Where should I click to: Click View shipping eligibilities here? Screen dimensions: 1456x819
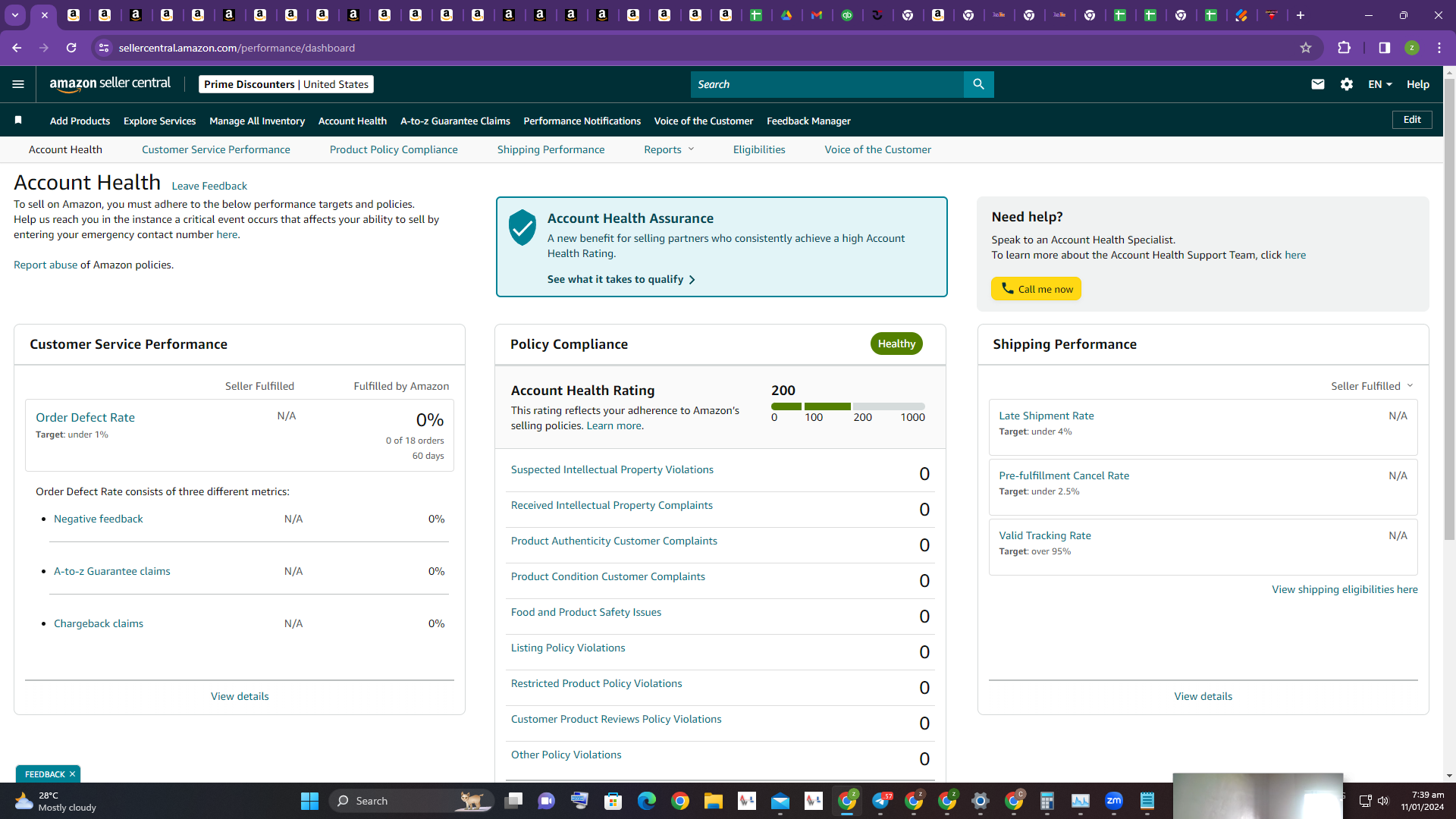tap(1345, 589)
